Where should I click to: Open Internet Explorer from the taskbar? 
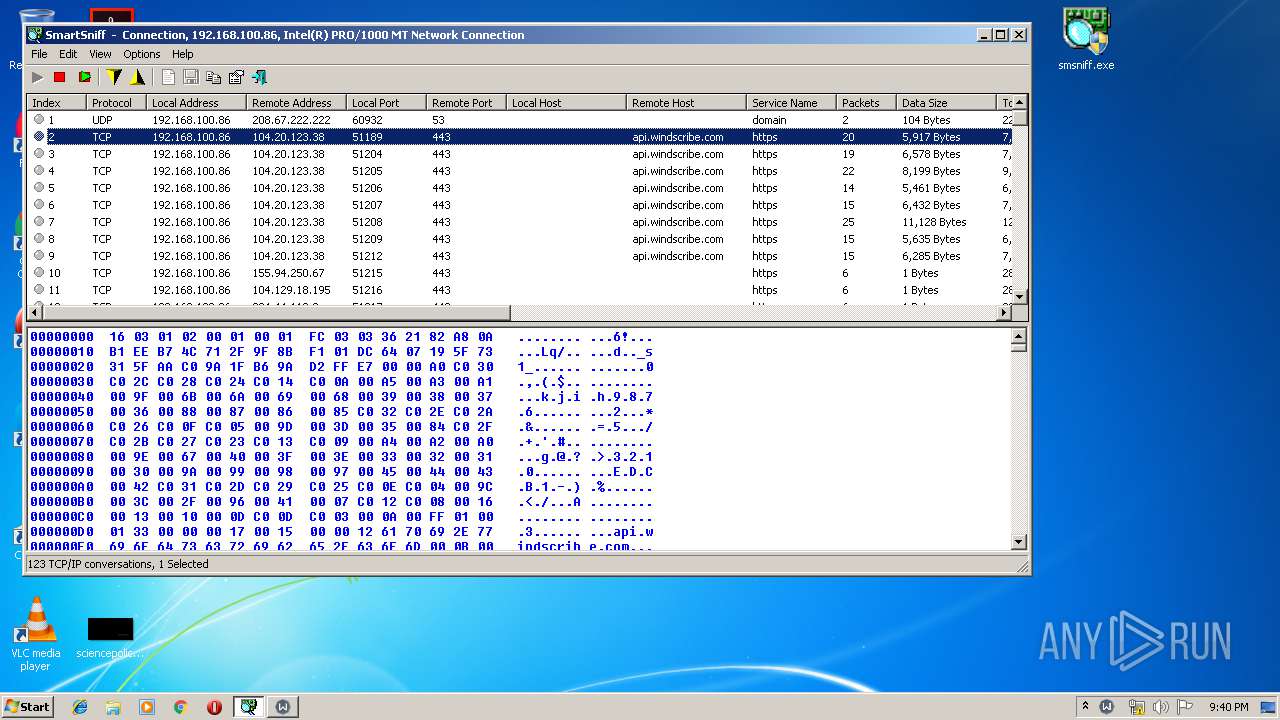(80, 707)
